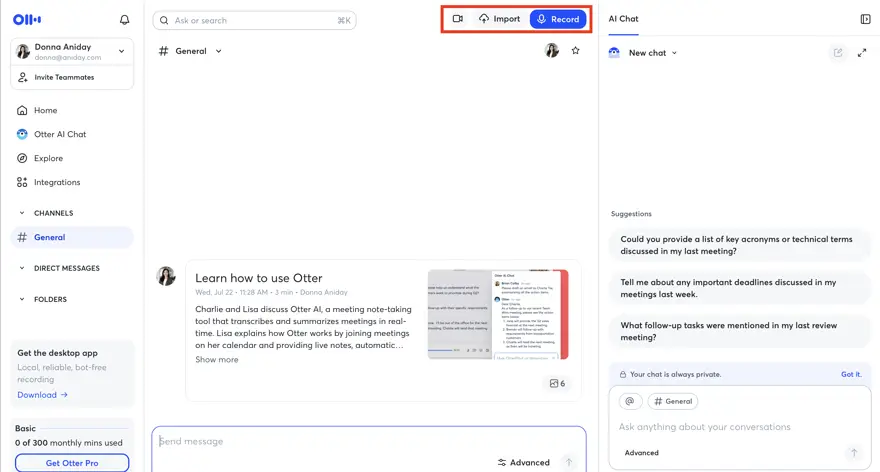Screen dimensions: 880x472
Task: Click the channel member avatar in header
Action: pos(552,51)
